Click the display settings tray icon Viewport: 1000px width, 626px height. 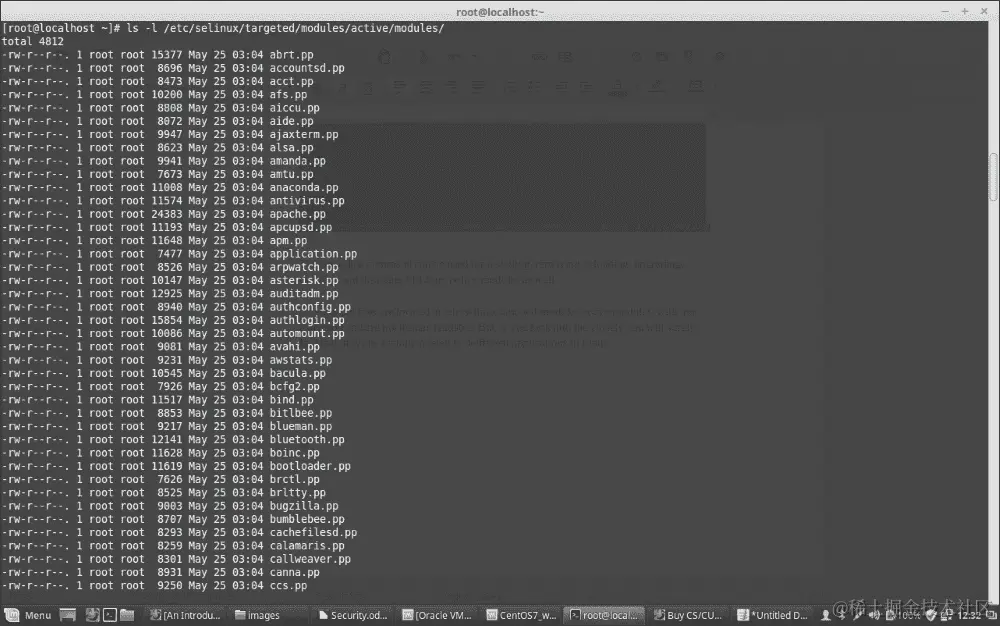(x=945, y=615)
